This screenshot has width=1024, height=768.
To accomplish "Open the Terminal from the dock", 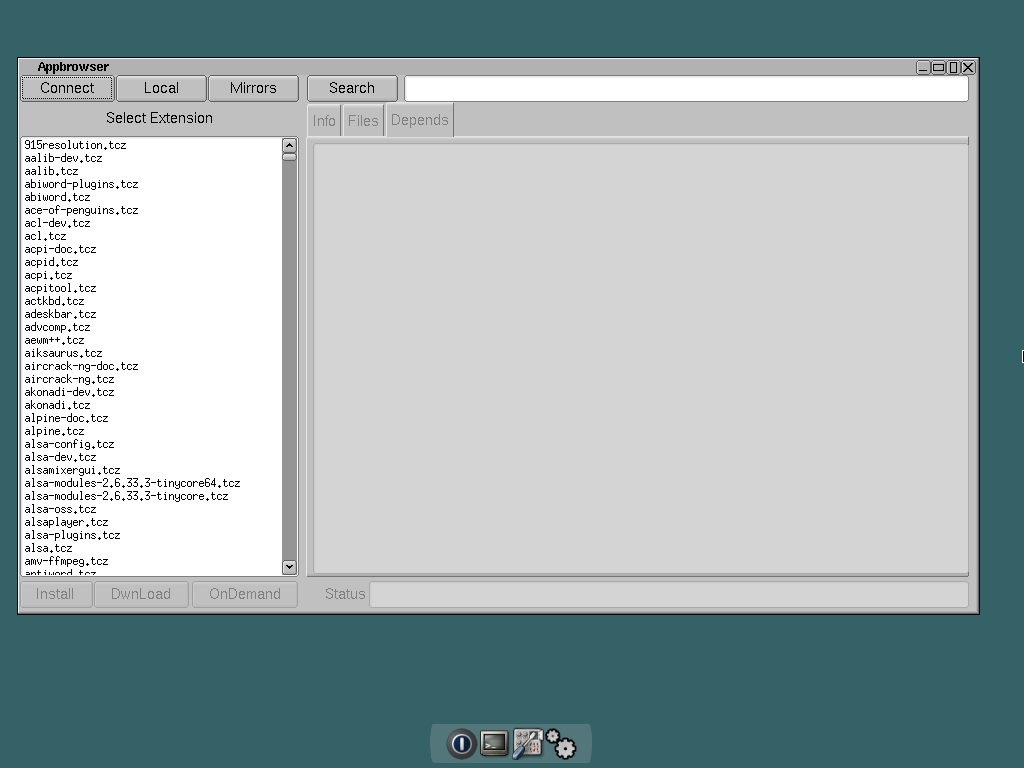I will (494, 744).
